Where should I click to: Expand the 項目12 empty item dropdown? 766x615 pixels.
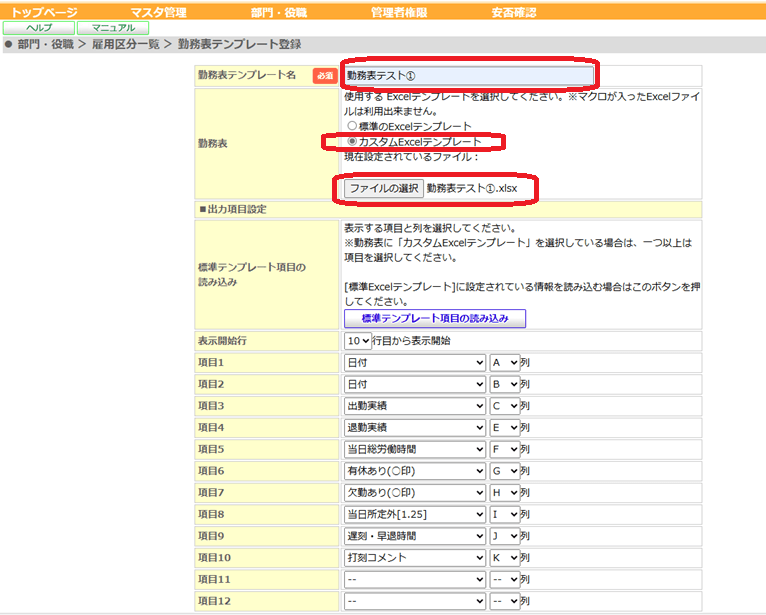pyautogui.click(x=415, y=601)
